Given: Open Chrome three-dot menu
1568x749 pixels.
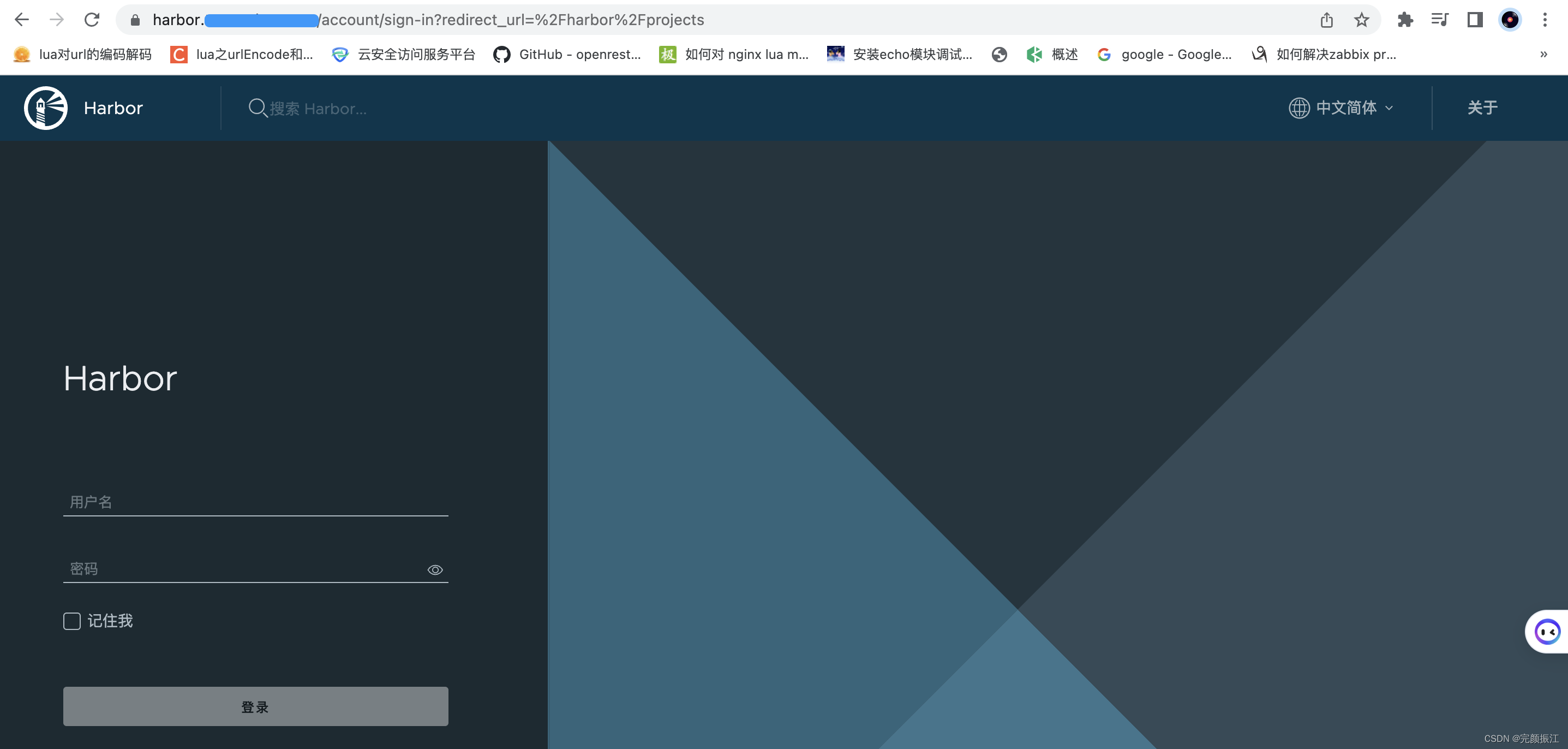Looking at the screenshot, I should [x=1544, y=20].
